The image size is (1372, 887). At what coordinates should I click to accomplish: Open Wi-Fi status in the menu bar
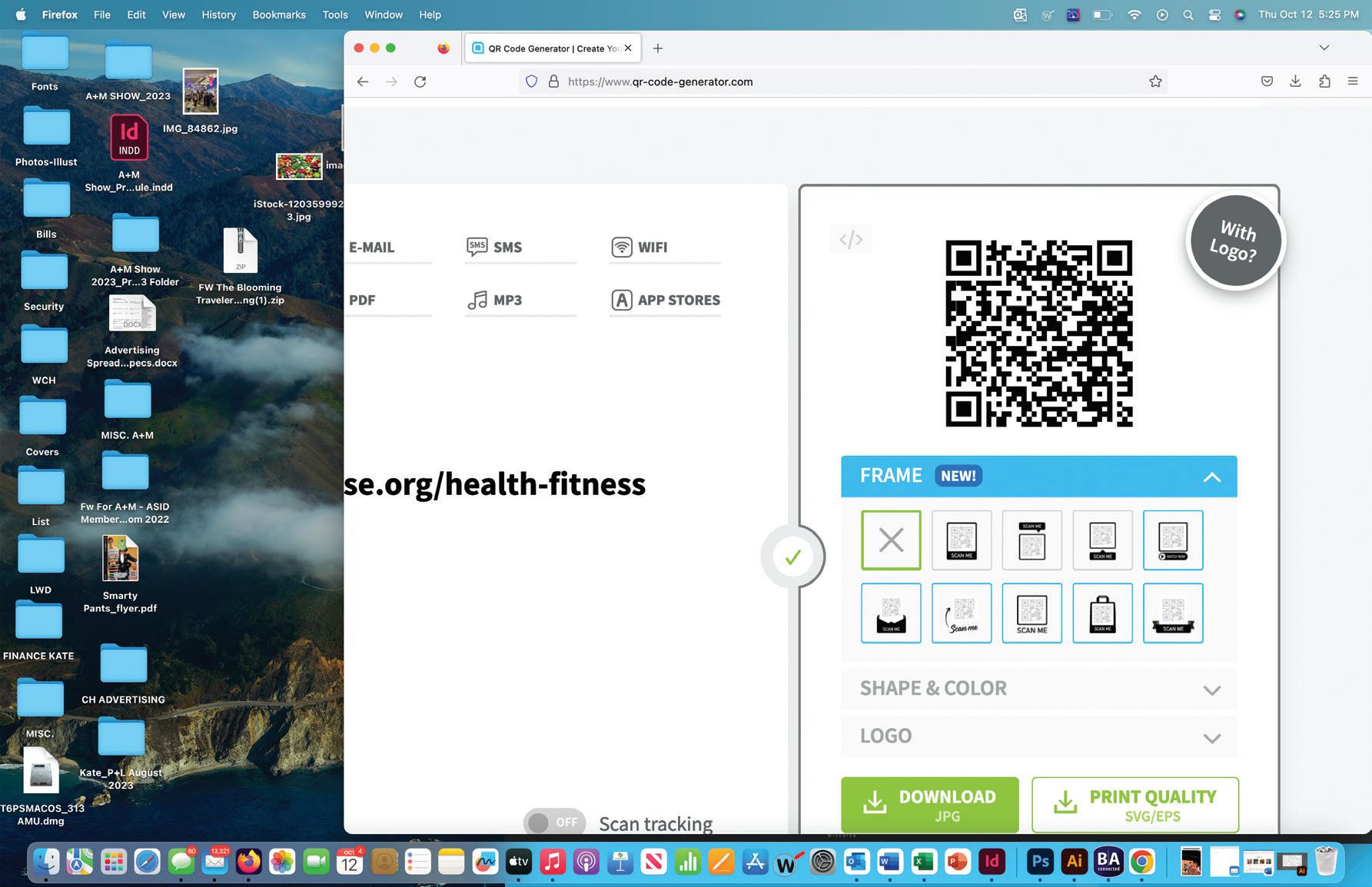[1134, 15]
